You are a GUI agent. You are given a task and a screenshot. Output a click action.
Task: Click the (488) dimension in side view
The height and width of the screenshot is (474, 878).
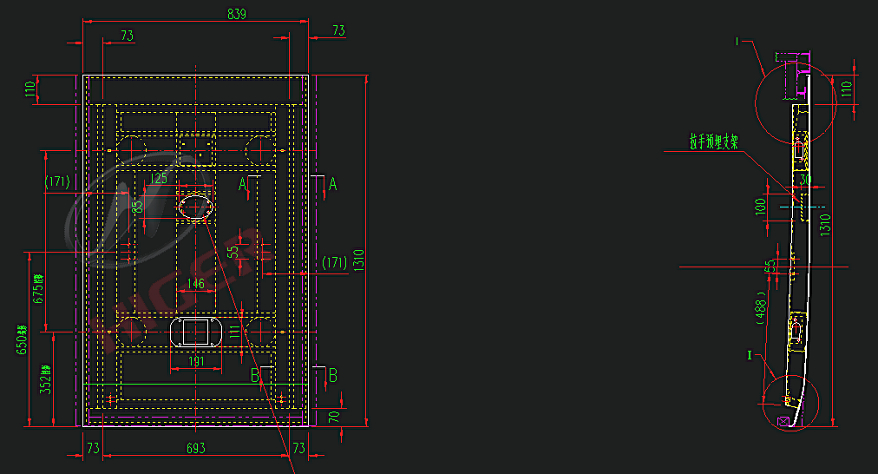(762, 313)
